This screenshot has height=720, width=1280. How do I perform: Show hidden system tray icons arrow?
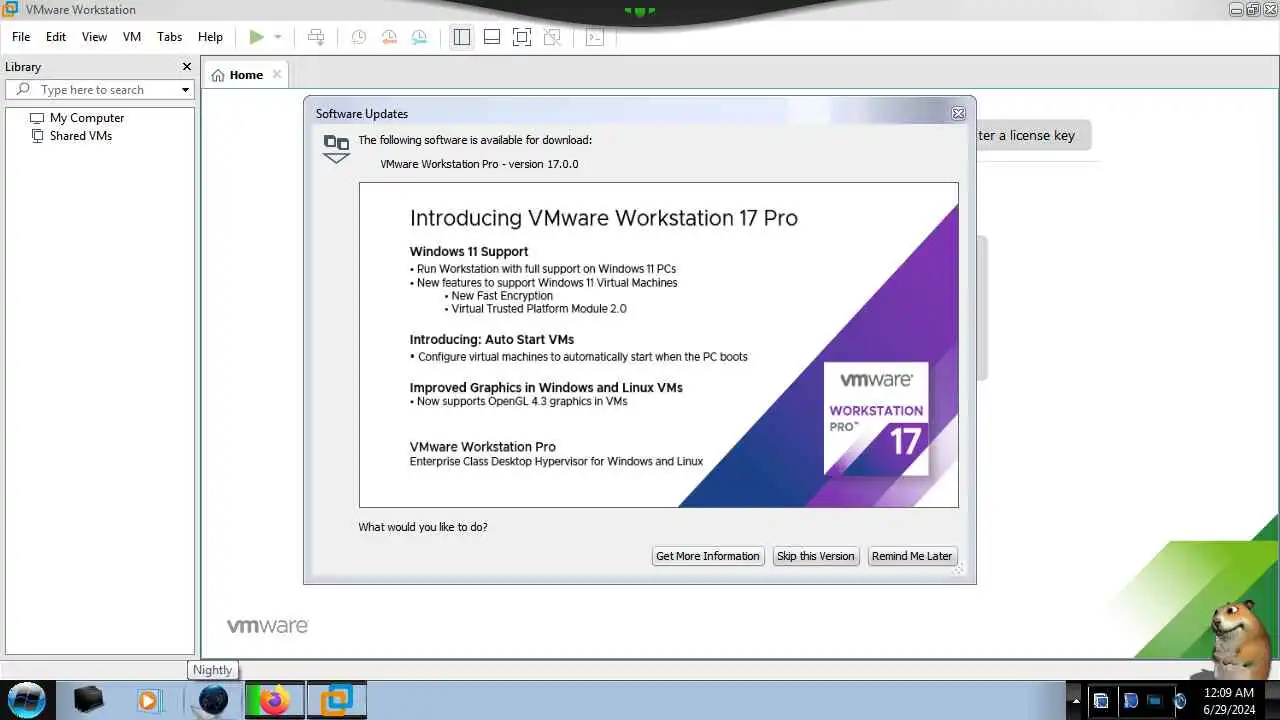point(1076,700)
